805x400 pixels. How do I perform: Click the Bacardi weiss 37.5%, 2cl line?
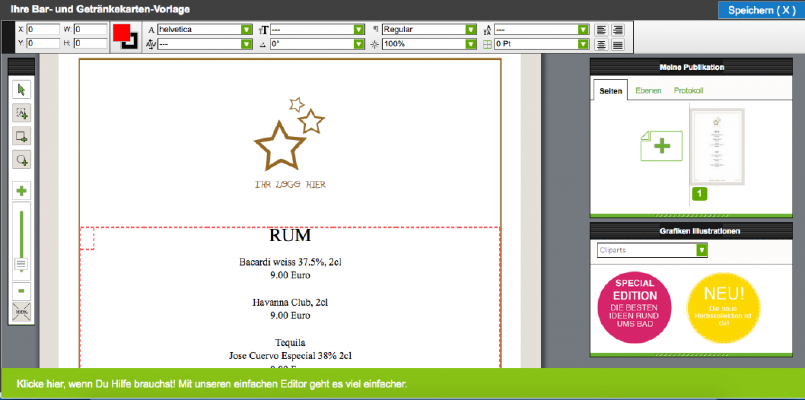pyautogui.click(x=290, y=262)
